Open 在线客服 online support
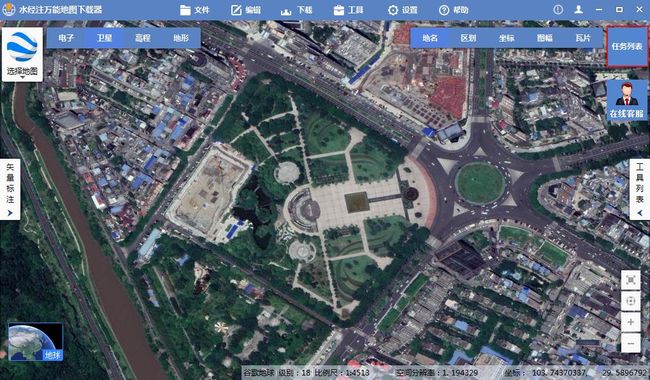The height and width of the screenshot is (380, 650). click(x=626, y=100)
